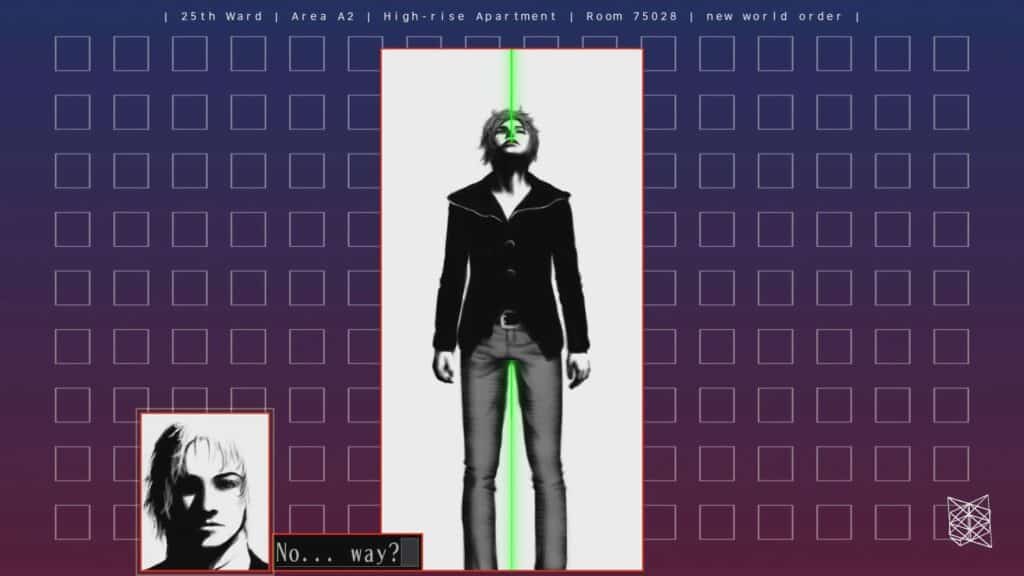Screen dimensions: 1024x576
Task: Click the "High-rise Apartment" header text
Action: tap(470, 16)
